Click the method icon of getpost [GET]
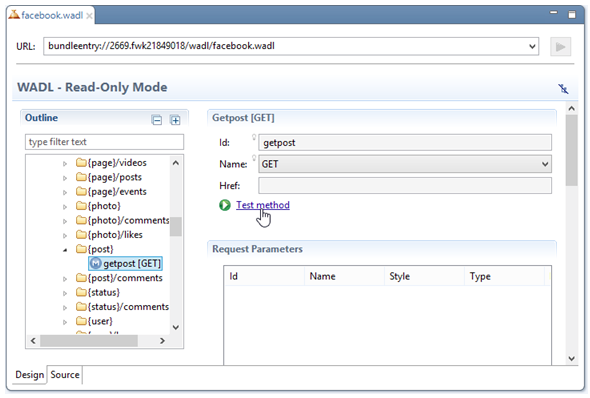The height and width of the screenshot is (398, 590). [x=96, y=263]
